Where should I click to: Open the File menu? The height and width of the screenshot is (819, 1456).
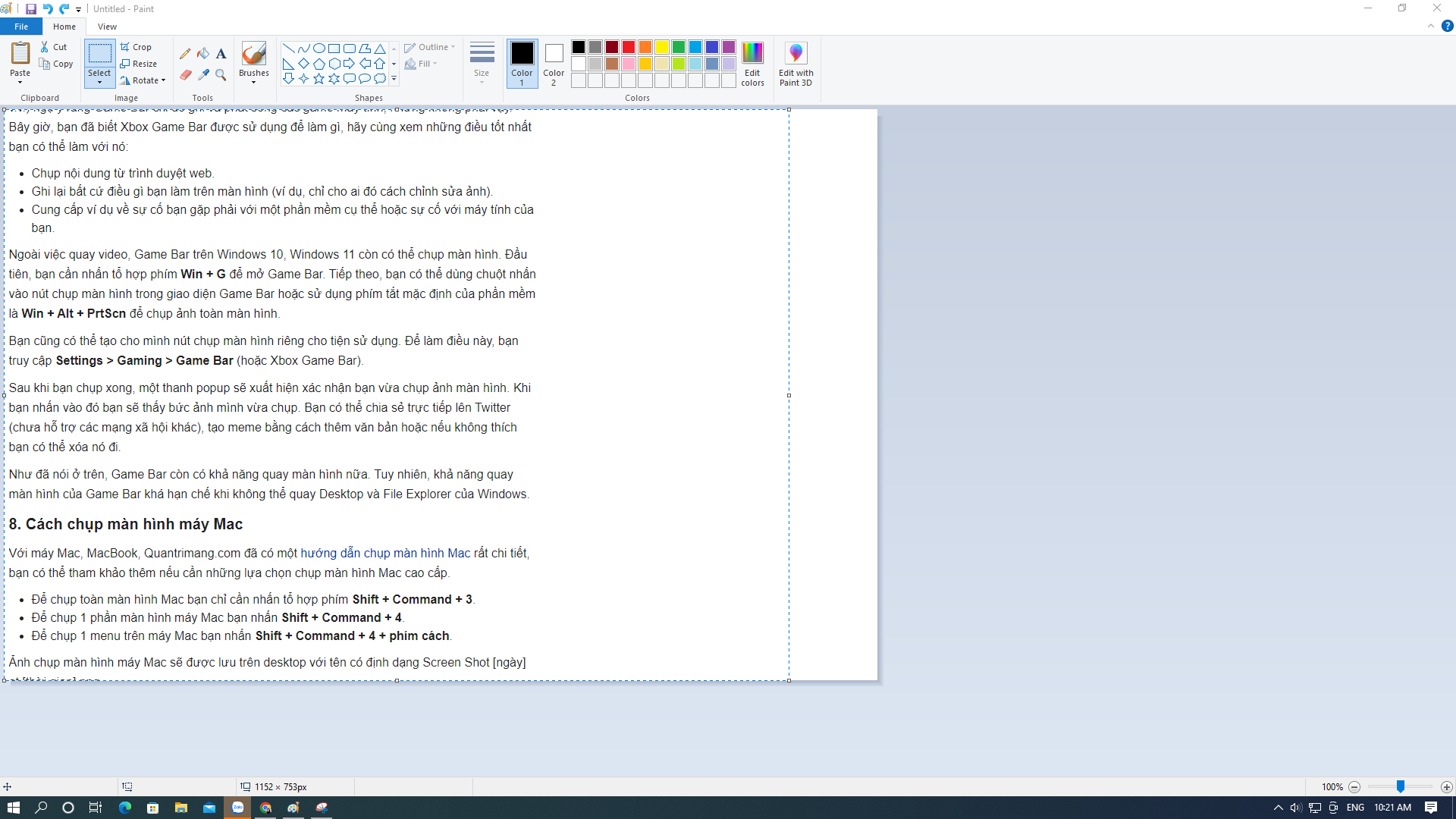pos(21,27)
